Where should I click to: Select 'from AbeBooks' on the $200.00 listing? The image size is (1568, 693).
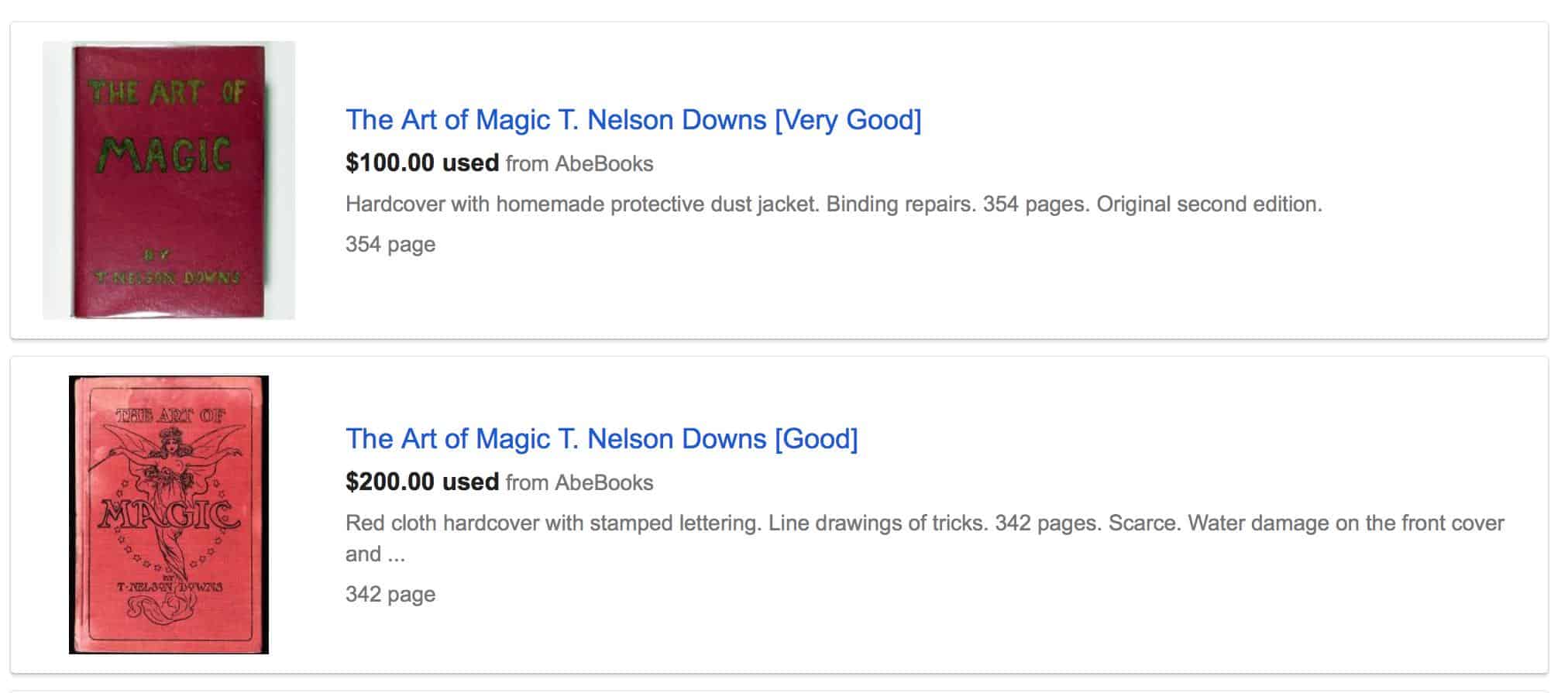[x=579, y=482]
